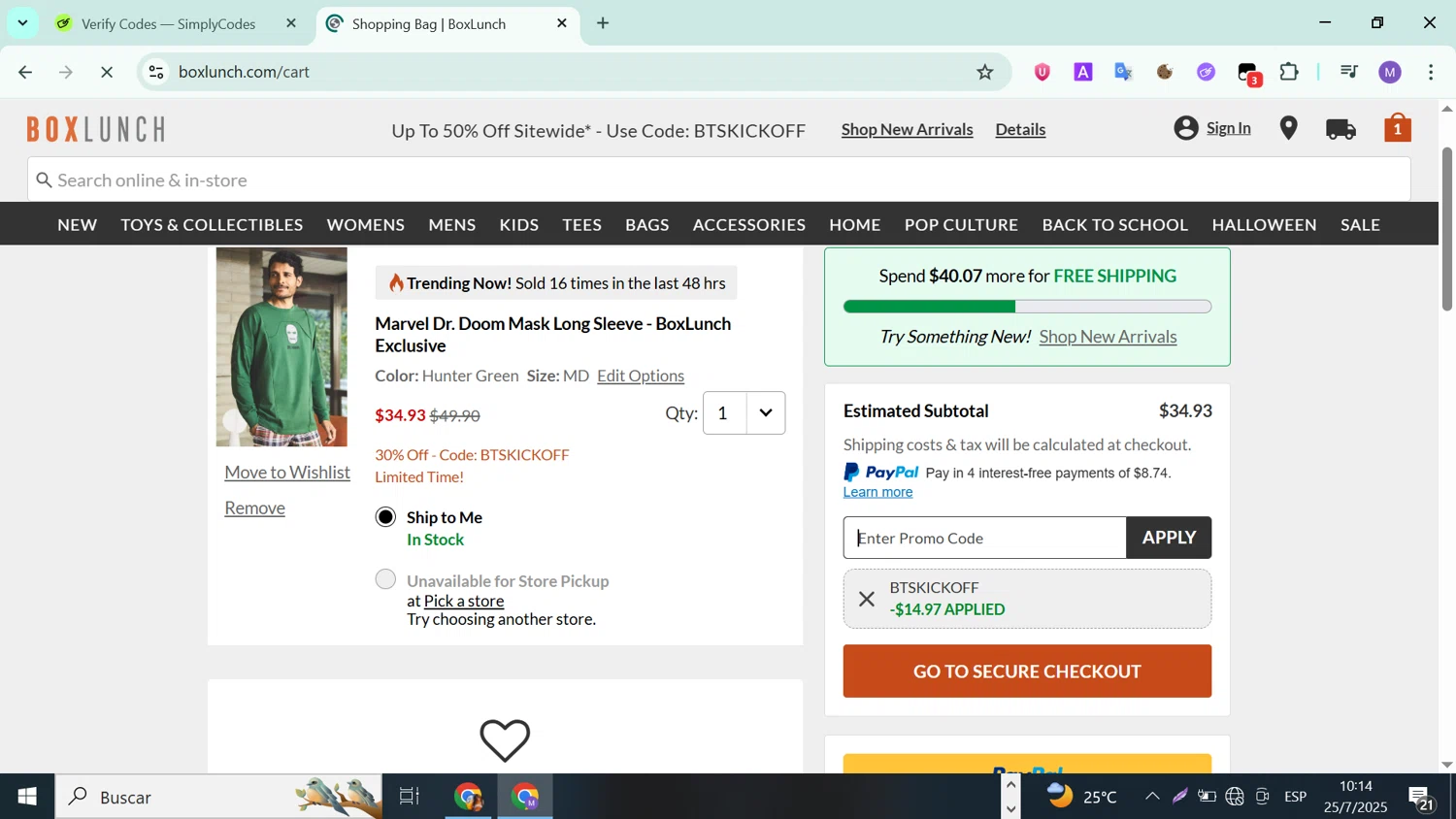Click the Enter Promo Code field
1456x819 pixels.
click(984, 538)
